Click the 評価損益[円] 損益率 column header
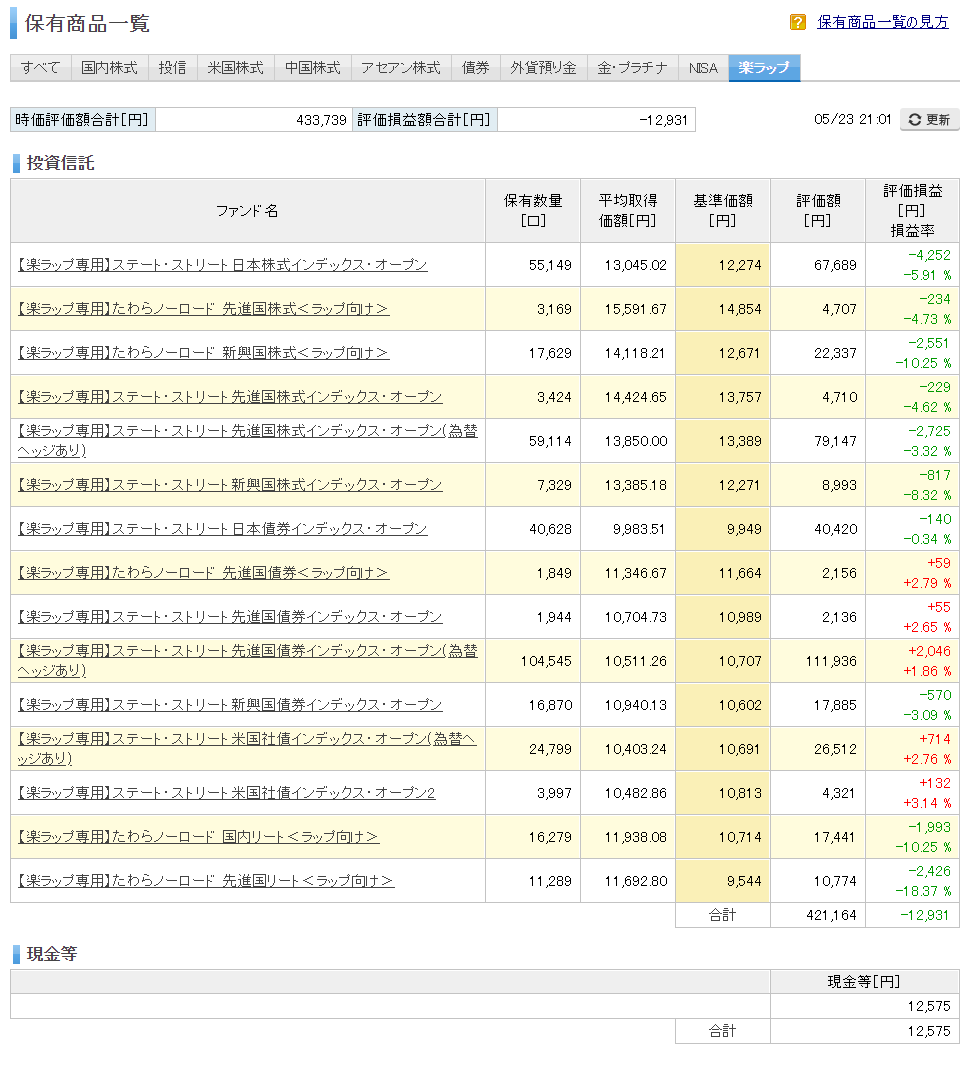This screenshot has width=969, height=1069. click(912, 211)
